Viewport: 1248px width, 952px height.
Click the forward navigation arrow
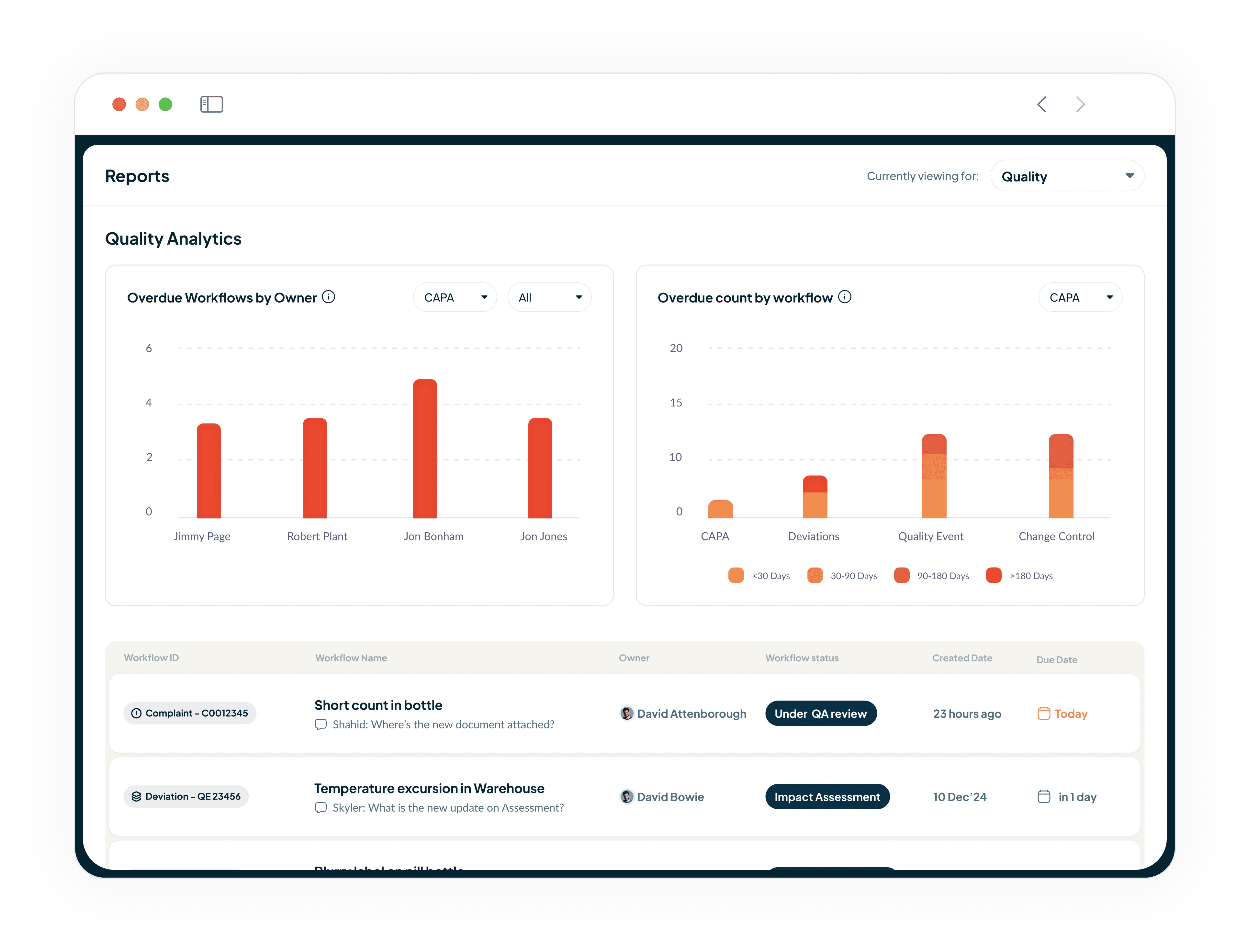click(1080, 104)
